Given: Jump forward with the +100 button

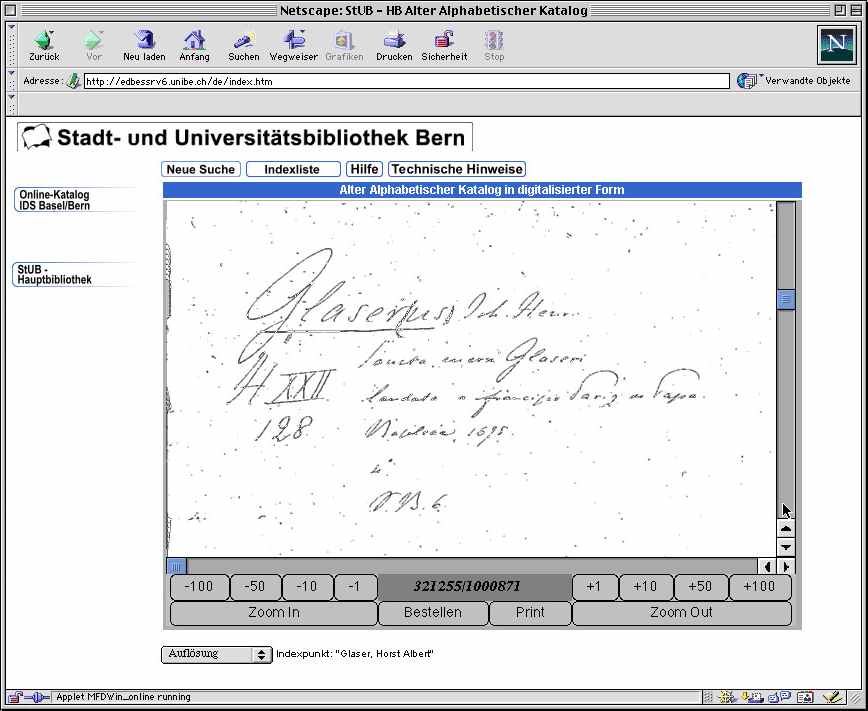Looking at the screenshot, I should pyautogui.click(x=759, y=587).
